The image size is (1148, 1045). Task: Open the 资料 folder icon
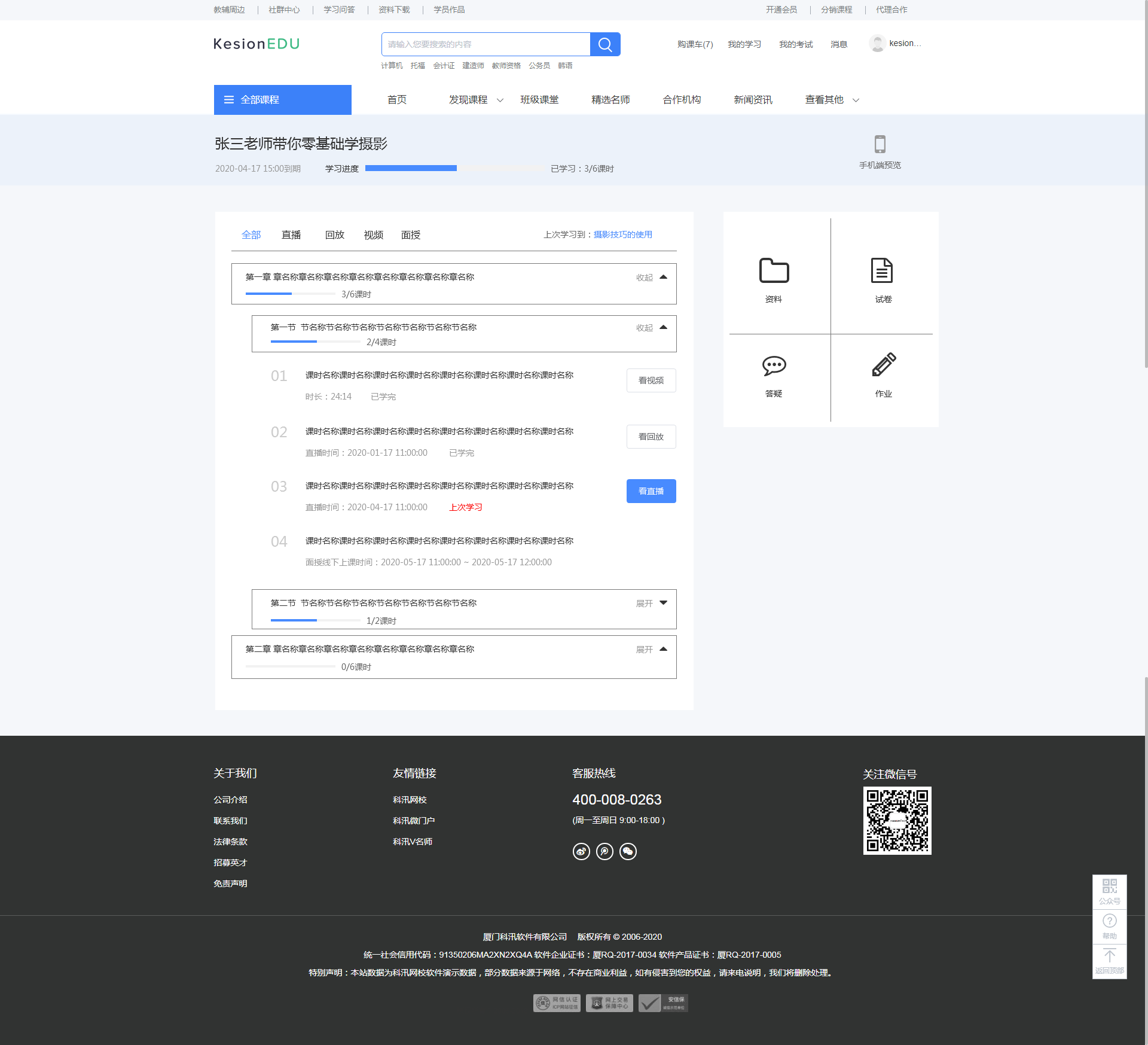click(x=774, y=271)
